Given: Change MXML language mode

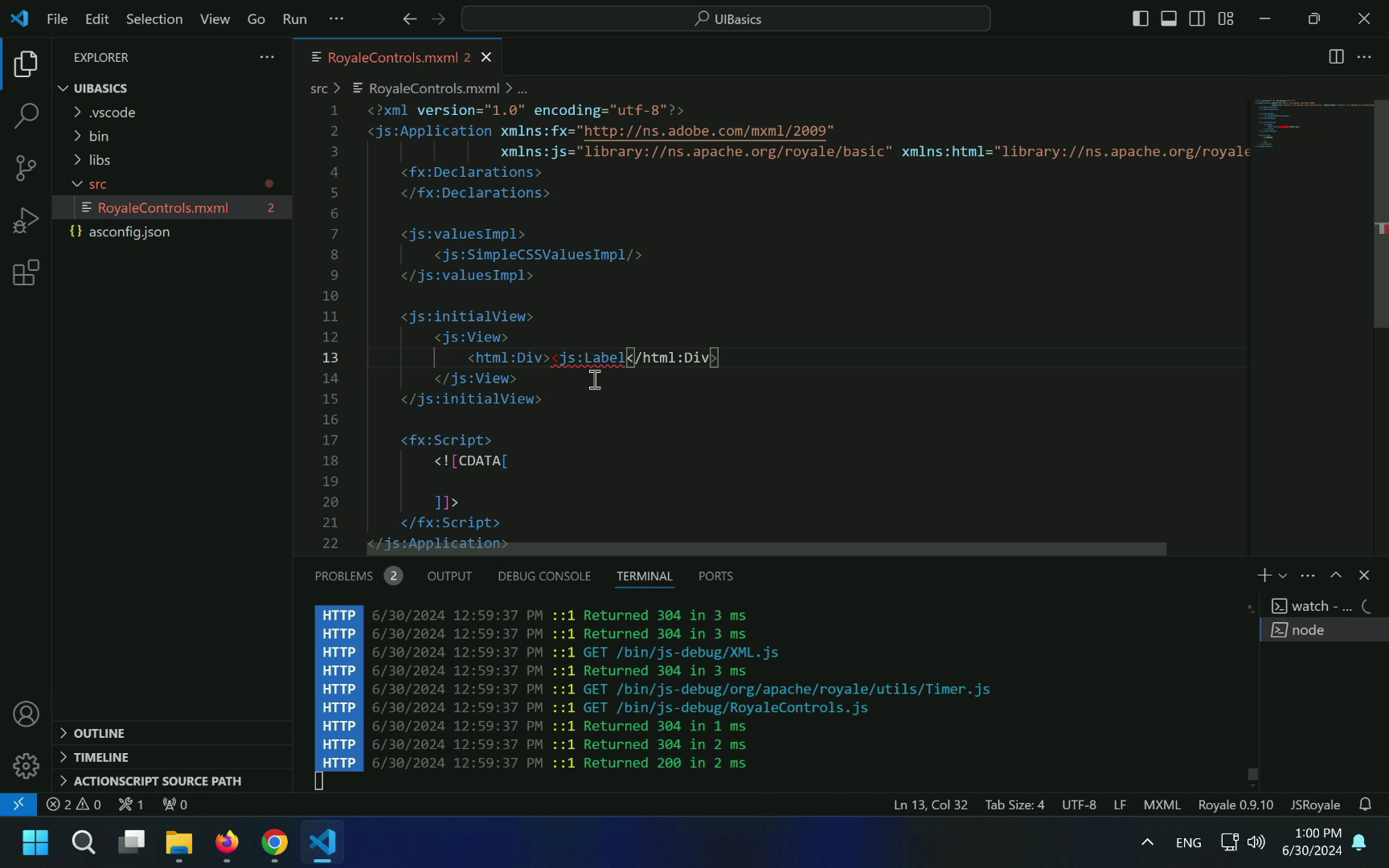Looking at the screenshot, I should pos(1162,805).
